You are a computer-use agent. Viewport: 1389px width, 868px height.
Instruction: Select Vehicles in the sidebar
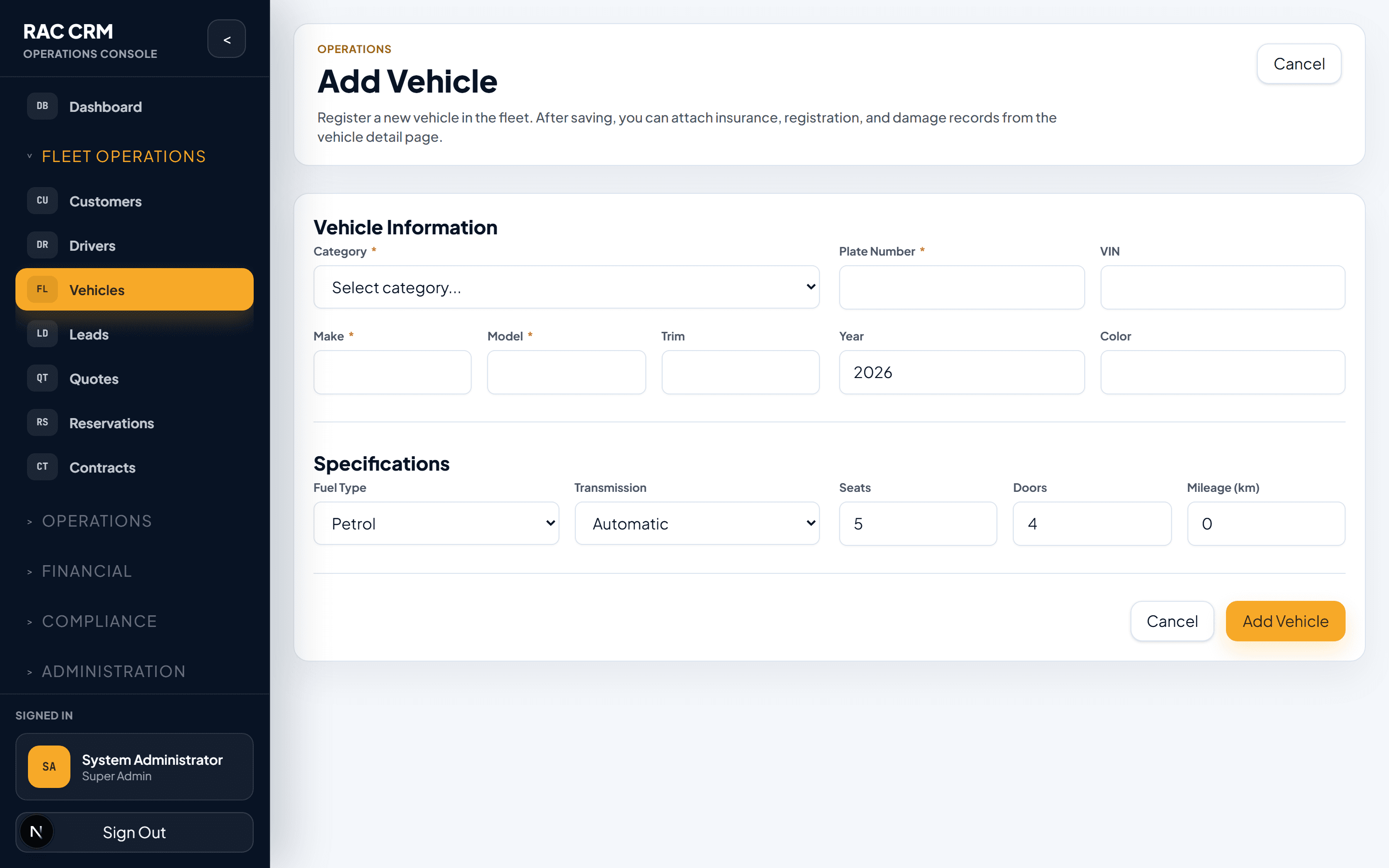[134, 289]
